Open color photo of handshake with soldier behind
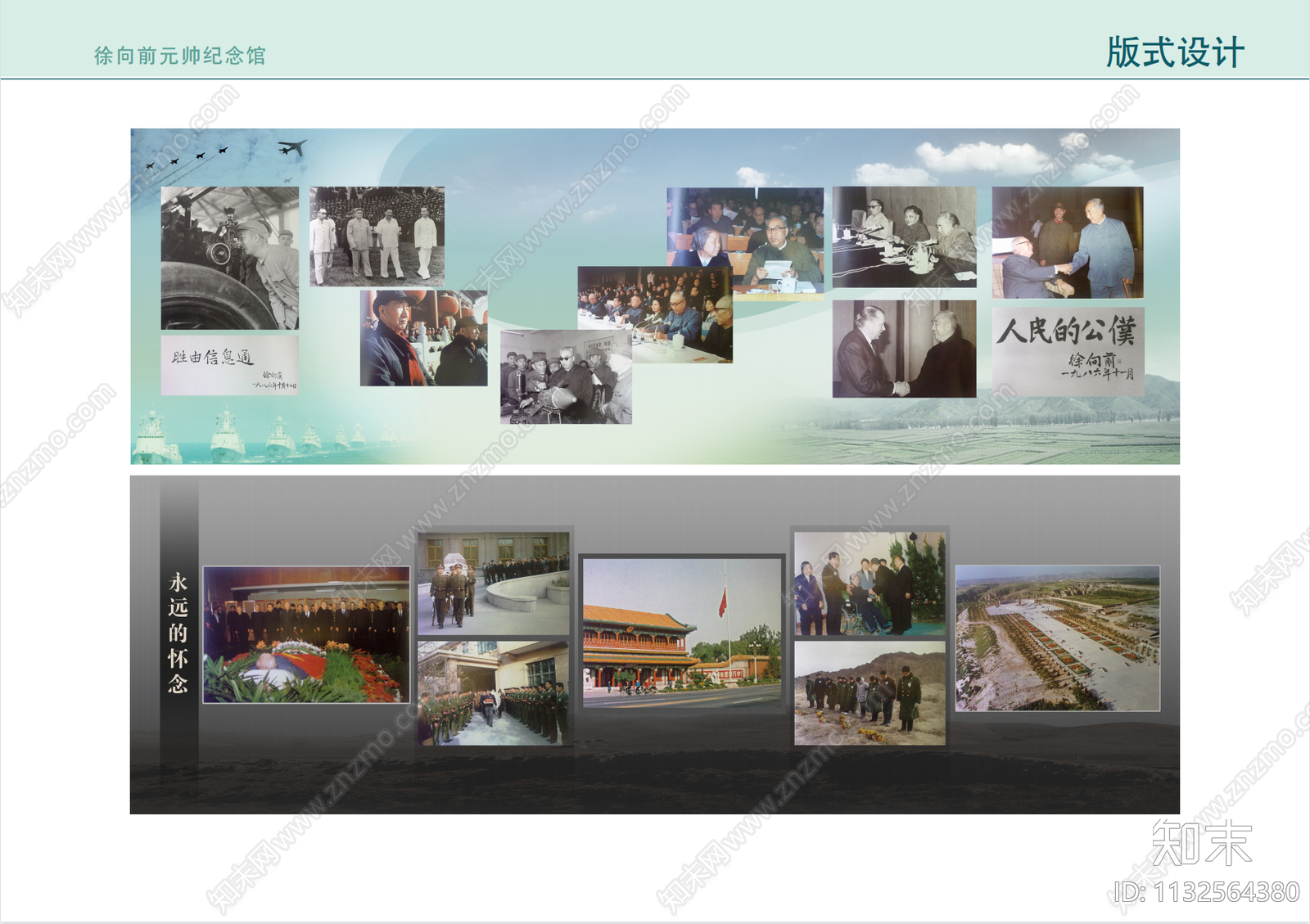The height and width of the screenshot is (924, 1310). 1068,242
